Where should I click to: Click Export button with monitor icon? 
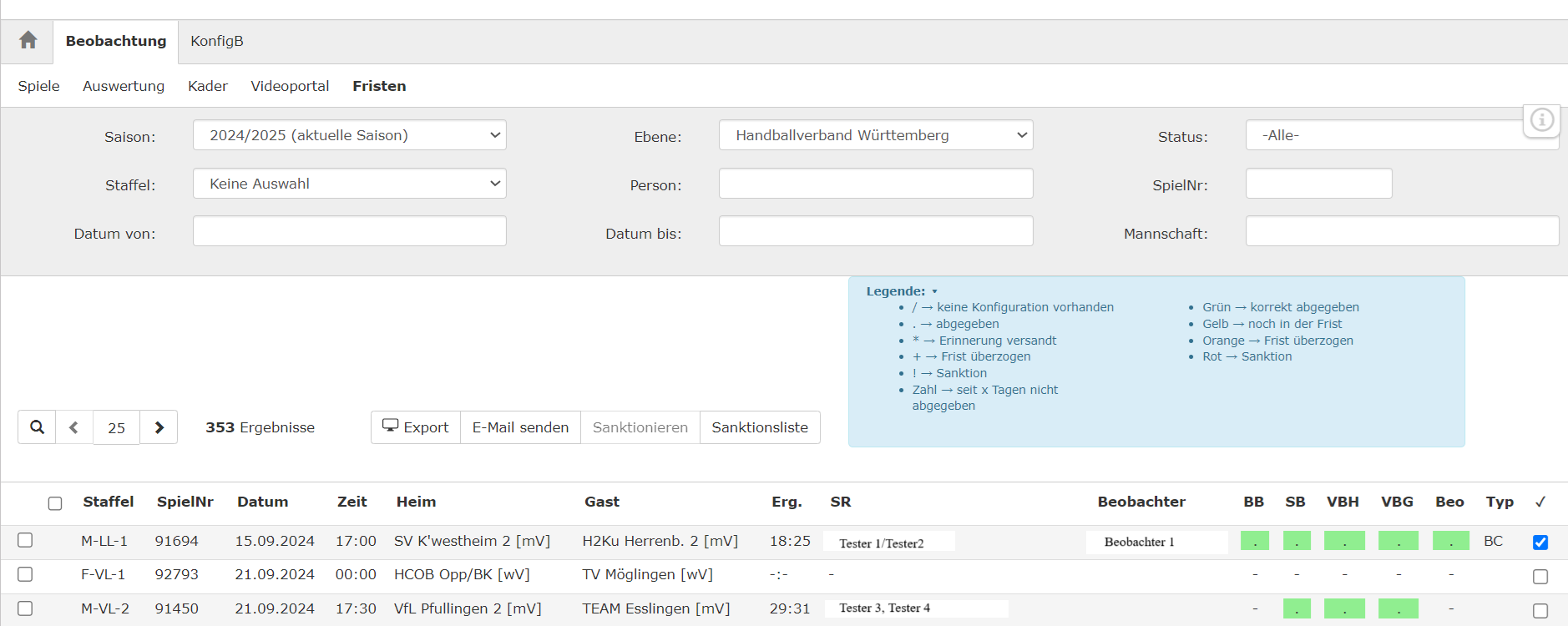[416, 427]
